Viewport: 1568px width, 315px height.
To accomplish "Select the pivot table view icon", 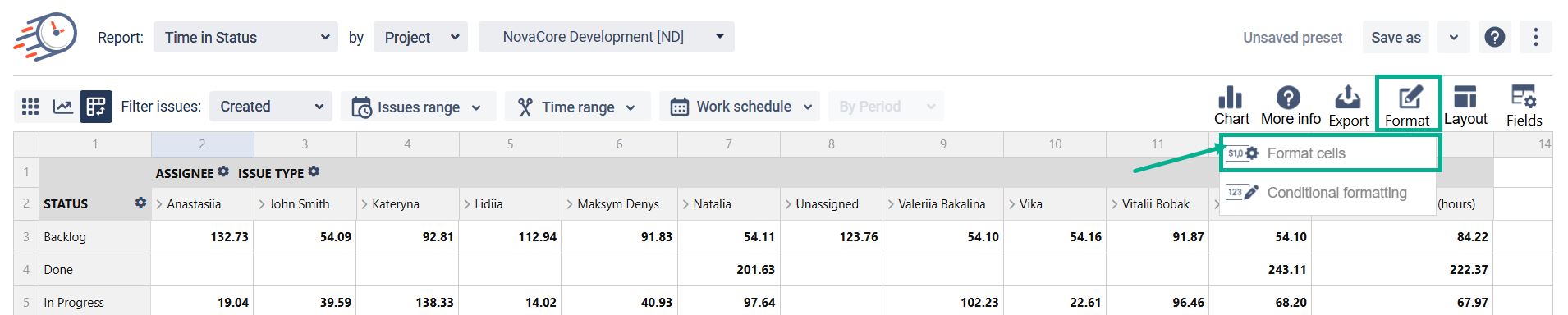I will (95, 107).
